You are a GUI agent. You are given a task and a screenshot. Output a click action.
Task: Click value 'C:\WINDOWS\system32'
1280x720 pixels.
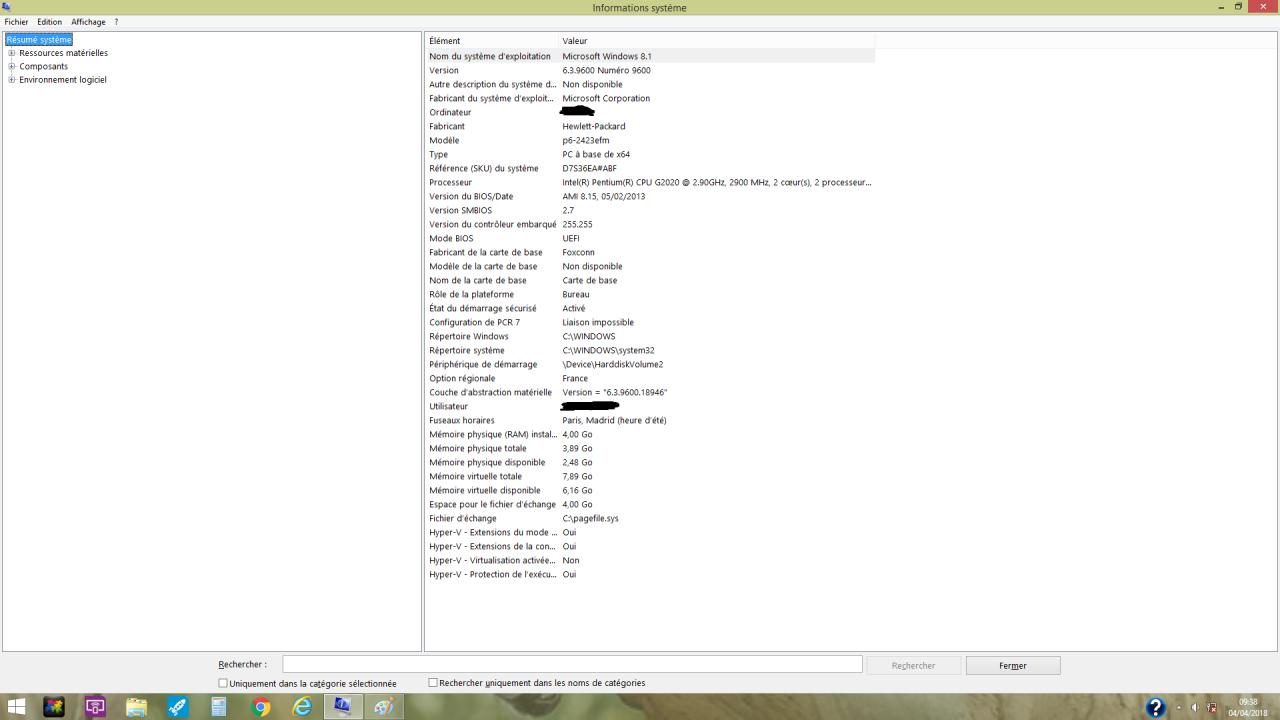(x=609, y=350)
